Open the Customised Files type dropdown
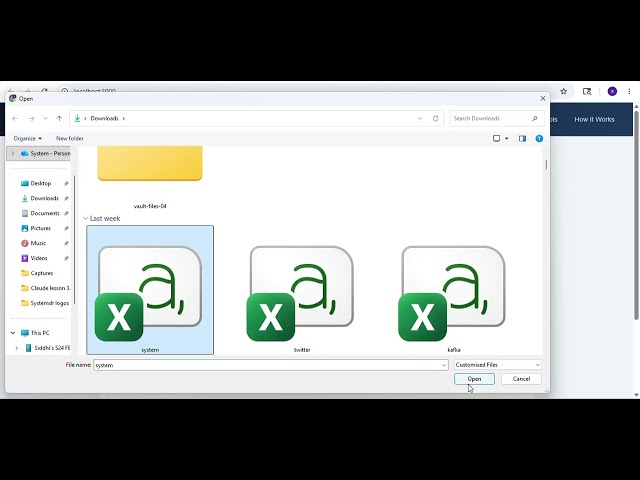This screenshot has width=640, height=480. (498, 365)
